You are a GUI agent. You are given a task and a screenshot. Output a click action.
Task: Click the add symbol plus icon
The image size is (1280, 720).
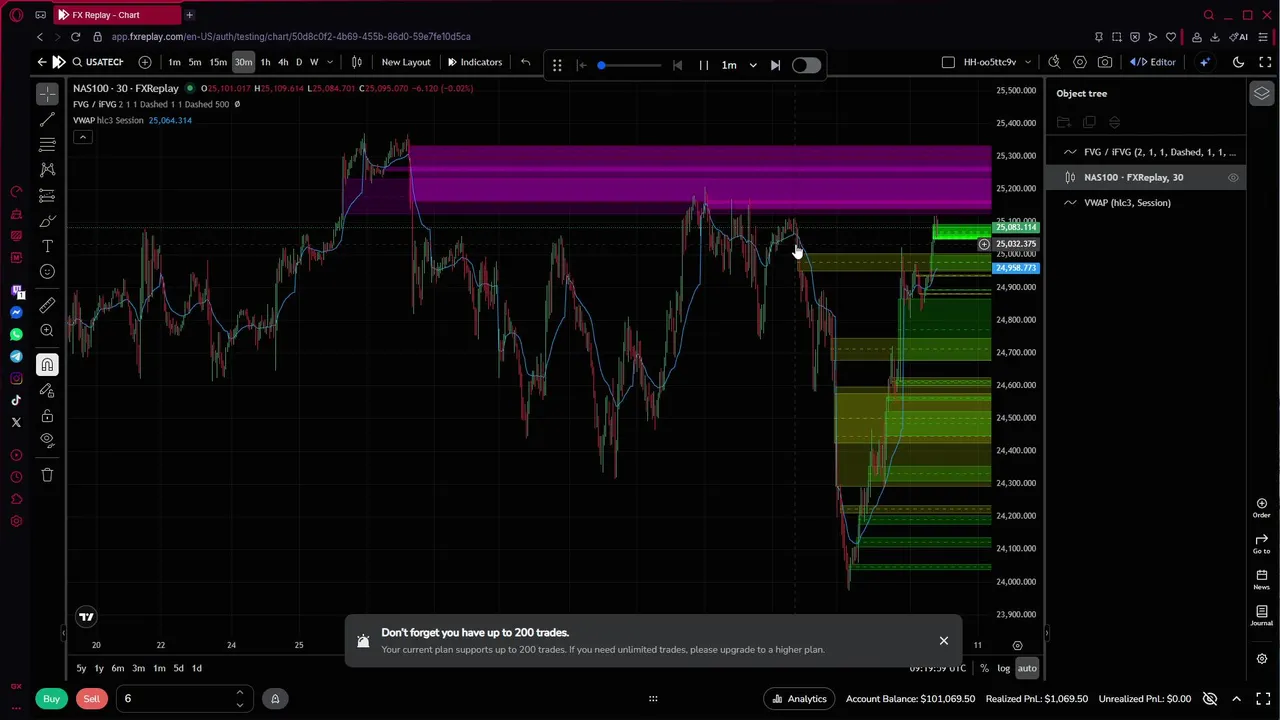pyautogui.click(x=145, y=62)
